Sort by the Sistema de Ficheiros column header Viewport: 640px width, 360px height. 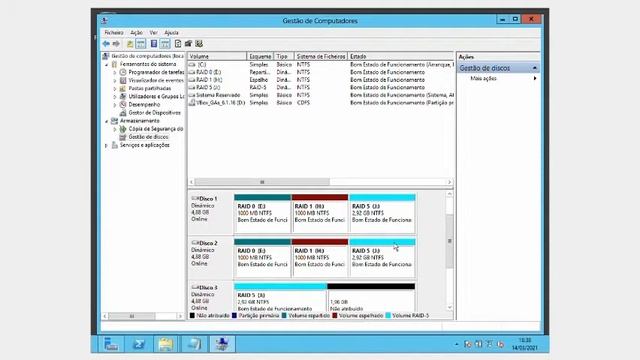[x=321, y=56]
